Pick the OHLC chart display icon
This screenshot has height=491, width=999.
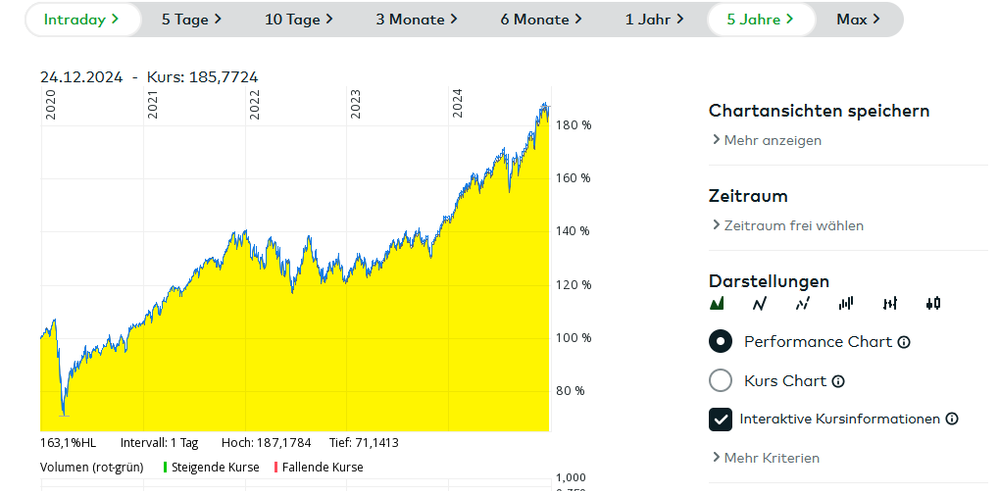point(889,303)
